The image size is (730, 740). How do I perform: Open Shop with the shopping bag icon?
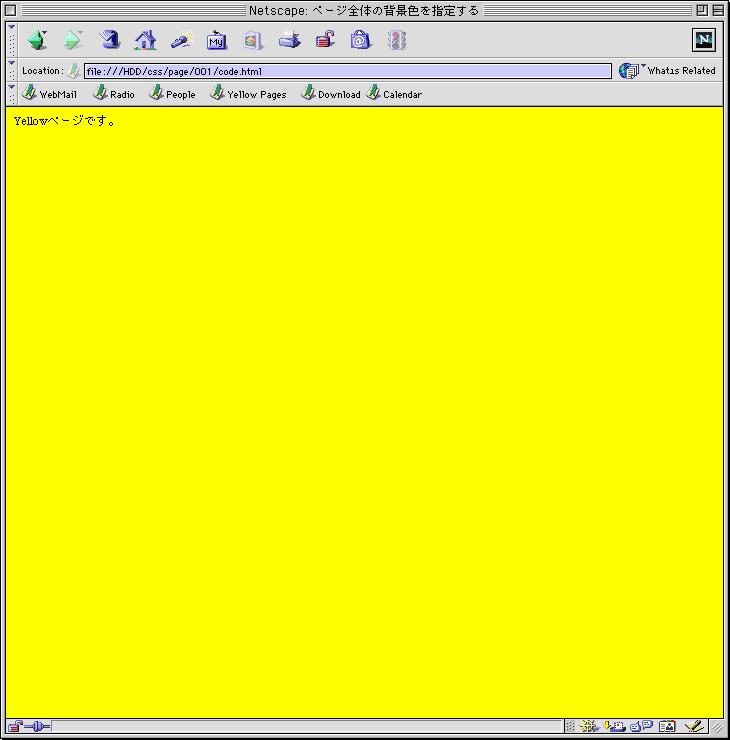361,40
